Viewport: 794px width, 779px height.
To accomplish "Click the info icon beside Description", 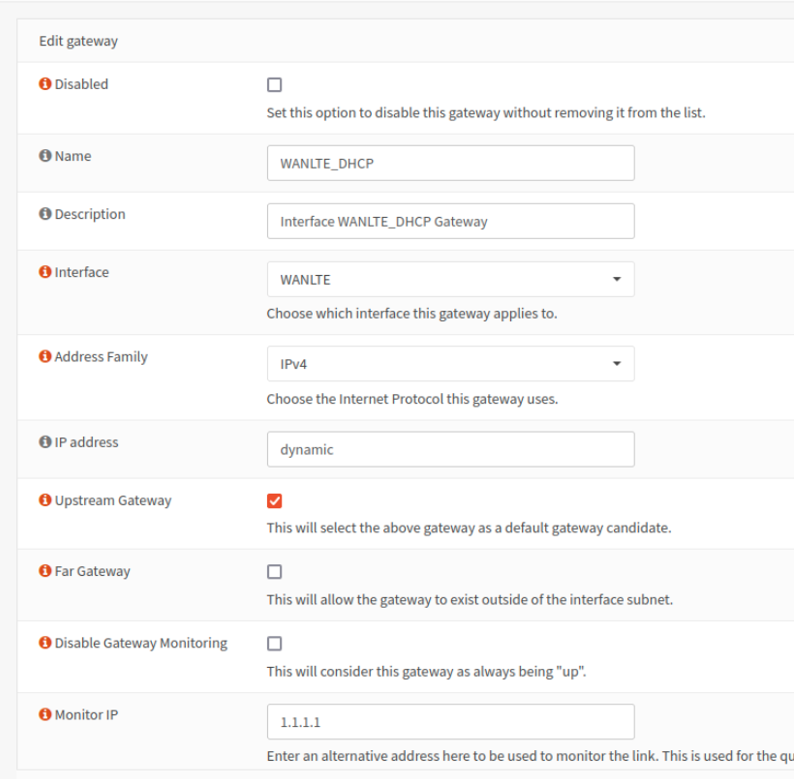I will pyautogui.click(x=45, y=214).
